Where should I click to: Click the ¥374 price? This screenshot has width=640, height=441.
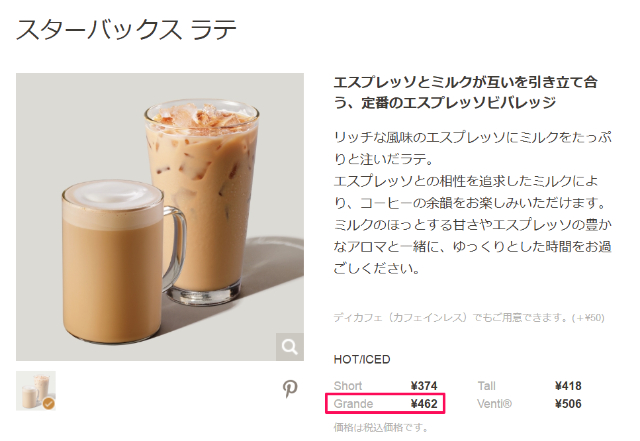(x=424, y=386)
